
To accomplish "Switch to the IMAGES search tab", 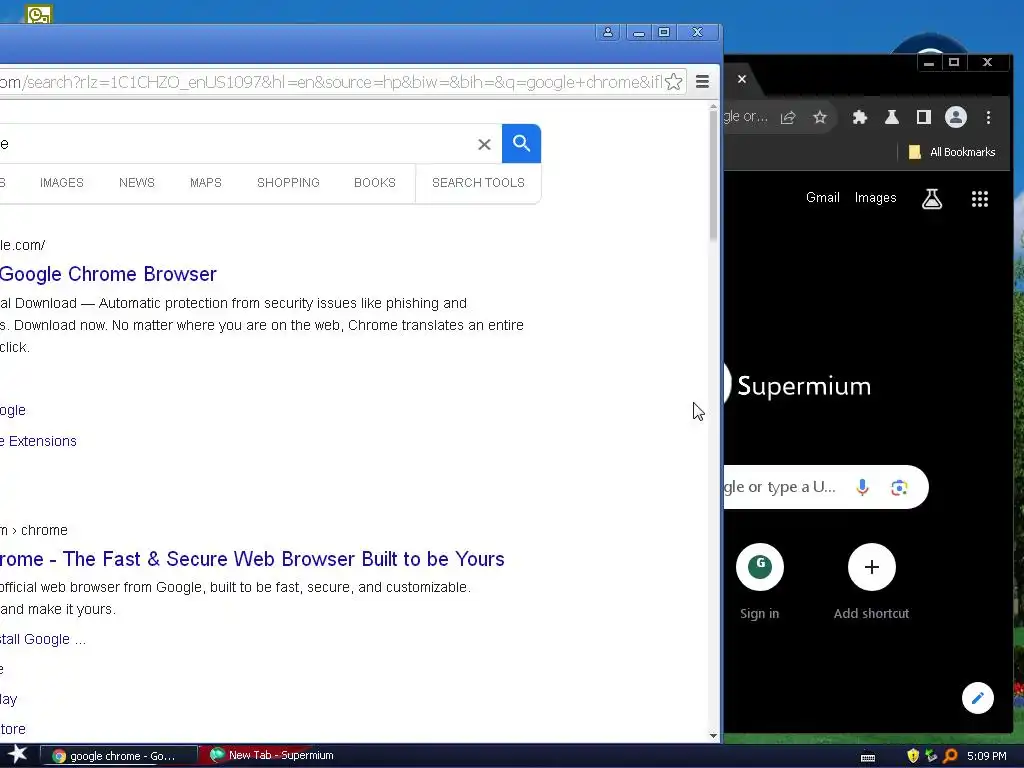I will click(x=61, y=183).
